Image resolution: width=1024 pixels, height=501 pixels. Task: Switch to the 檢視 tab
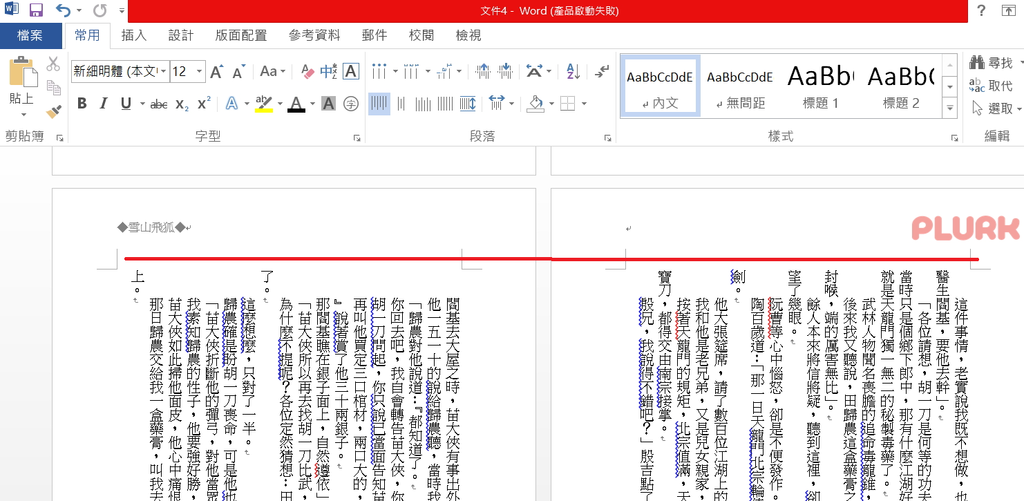tap(468, 35)
